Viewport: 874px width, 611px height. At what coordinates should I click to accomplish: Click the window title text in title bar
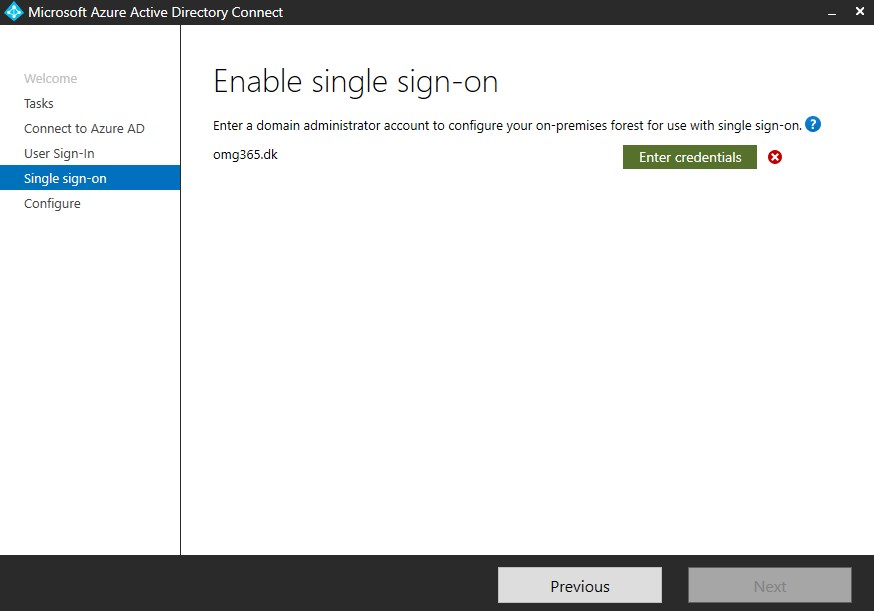point(155,12)
